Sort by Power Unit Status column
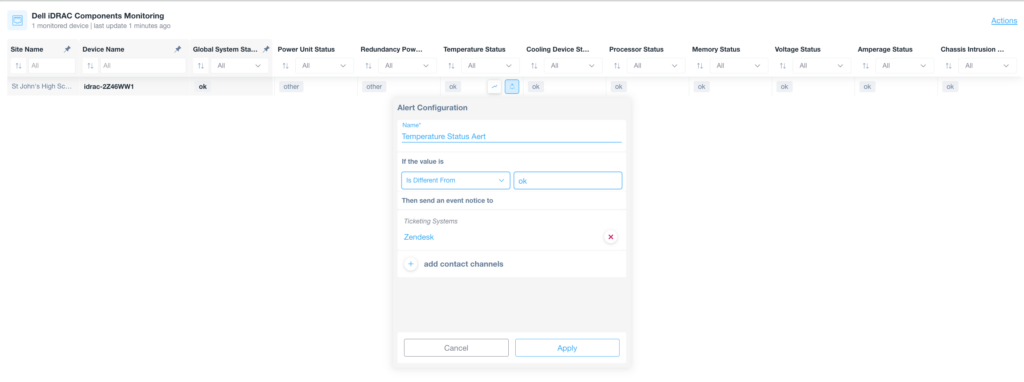This screenshot has height=382, width=1024. pyautogui.click(x=285, y=66)
